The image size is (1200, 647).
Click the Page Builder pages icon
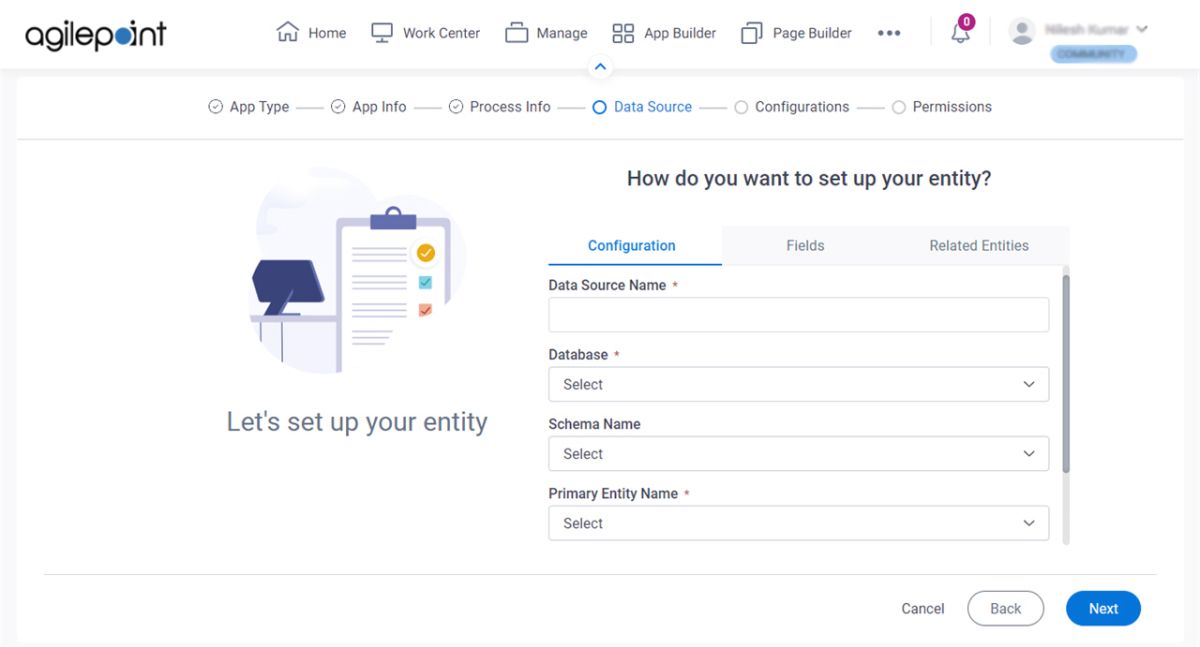point(752,33)
